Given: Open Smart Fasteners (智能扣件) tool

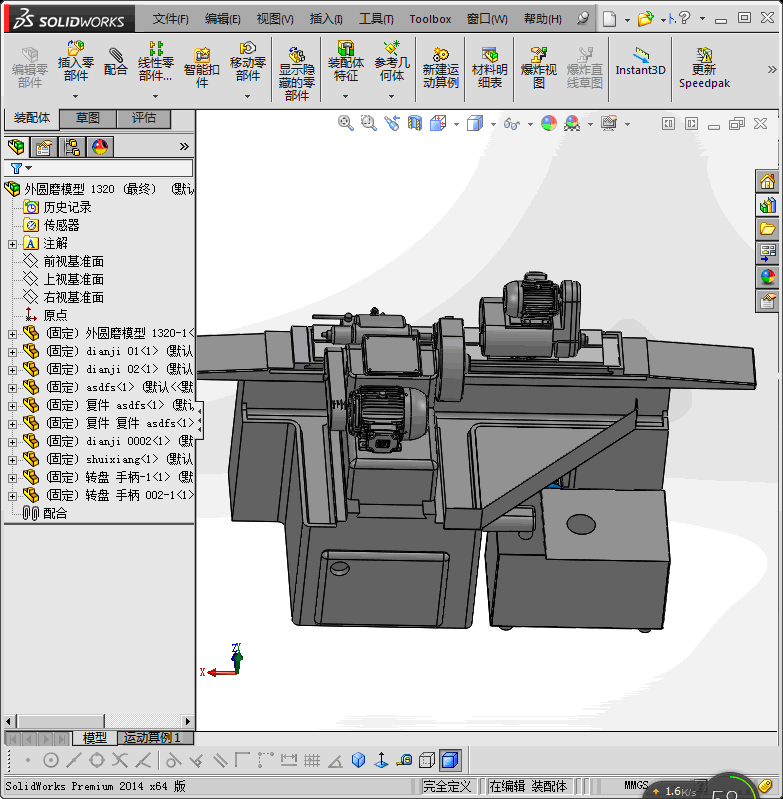Looking at the screenshot, I should [x=202, y=68].
